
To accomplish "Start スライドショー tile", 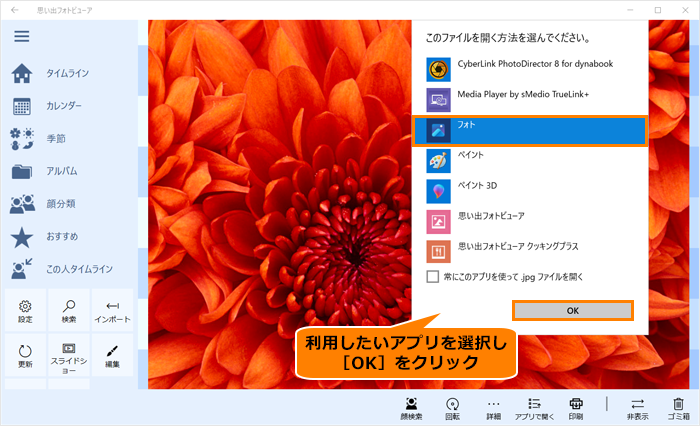I will tap(69, 355).
